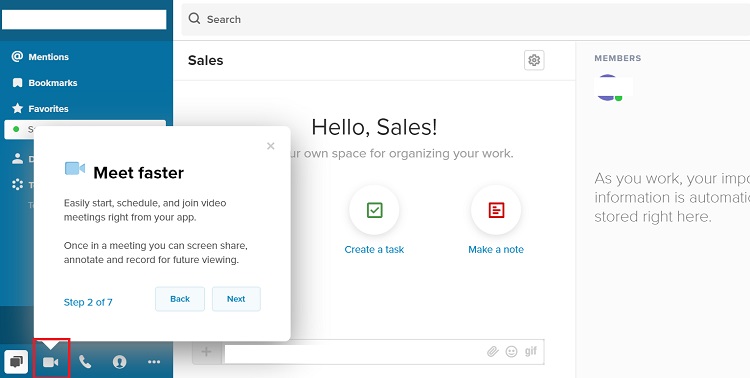Screen dimensions: 750x378
Task: Attach a file with the paperclip icon
Action: click(x=493, y=352)
